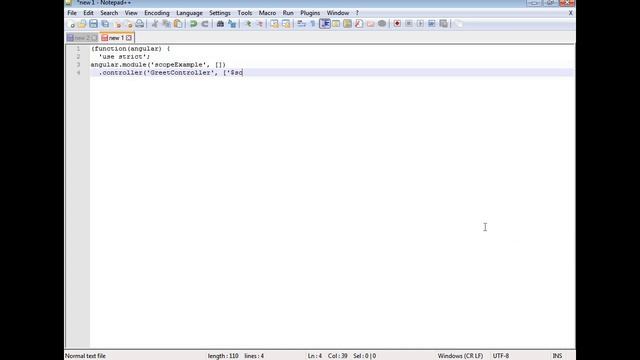
Task: Click the X at menu bar's right end
Action: [x=571, y=13]
